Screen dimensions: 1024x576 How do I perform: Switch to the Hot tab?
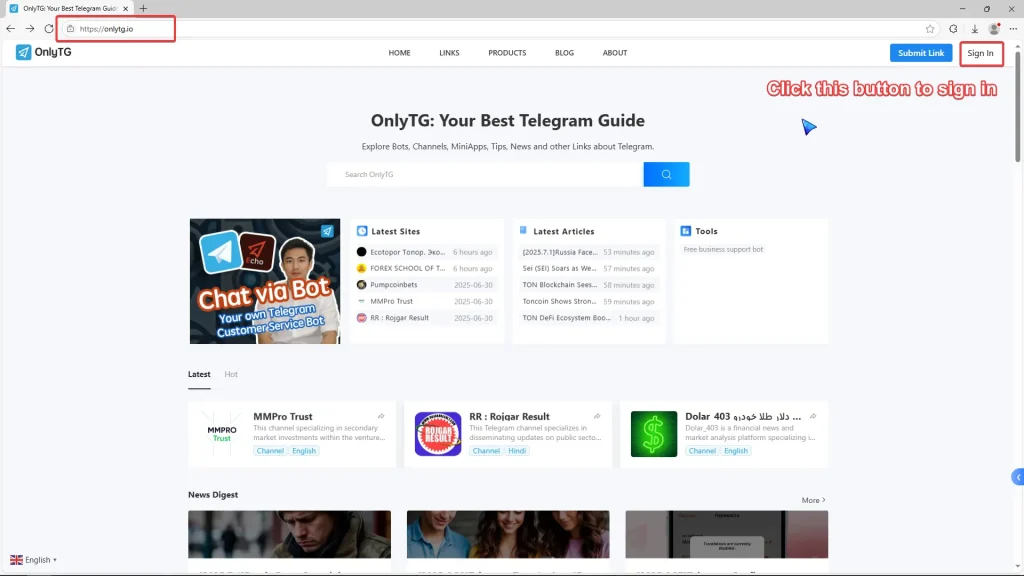pyautogui.click(x=231, y=374)
